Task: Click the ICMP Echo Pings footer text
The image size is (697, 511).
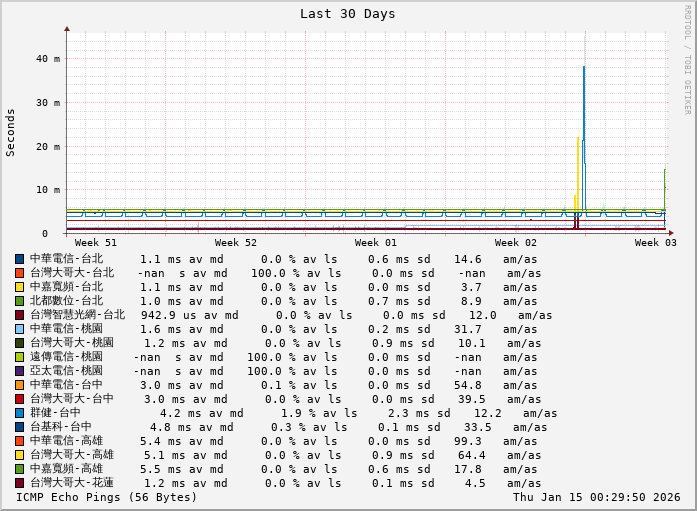Action: (x=107, y=497)
